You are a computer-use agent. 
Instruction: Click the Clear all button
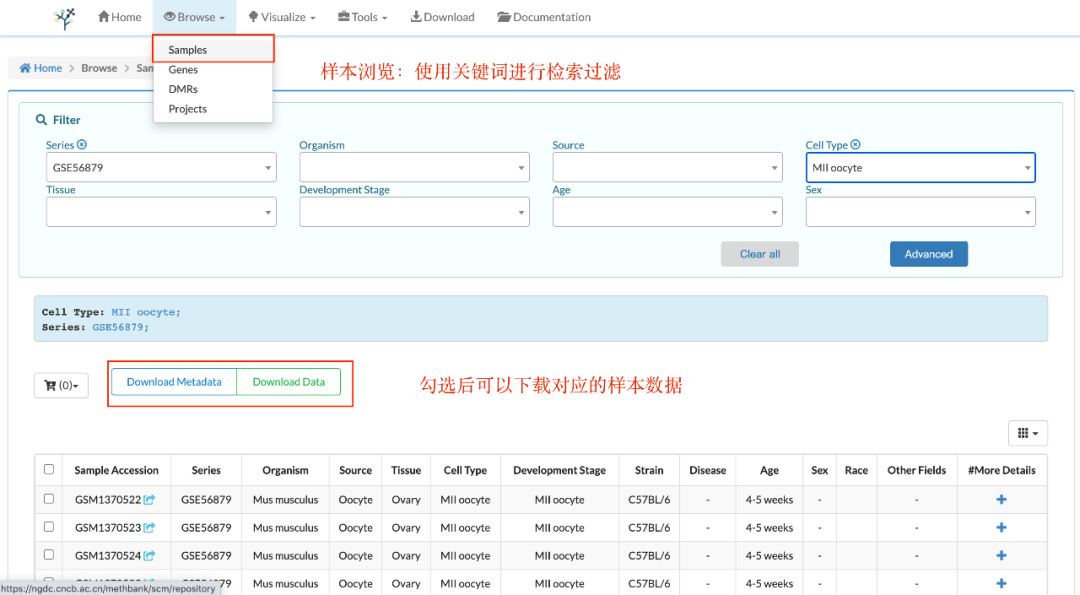tap(760, 254)
